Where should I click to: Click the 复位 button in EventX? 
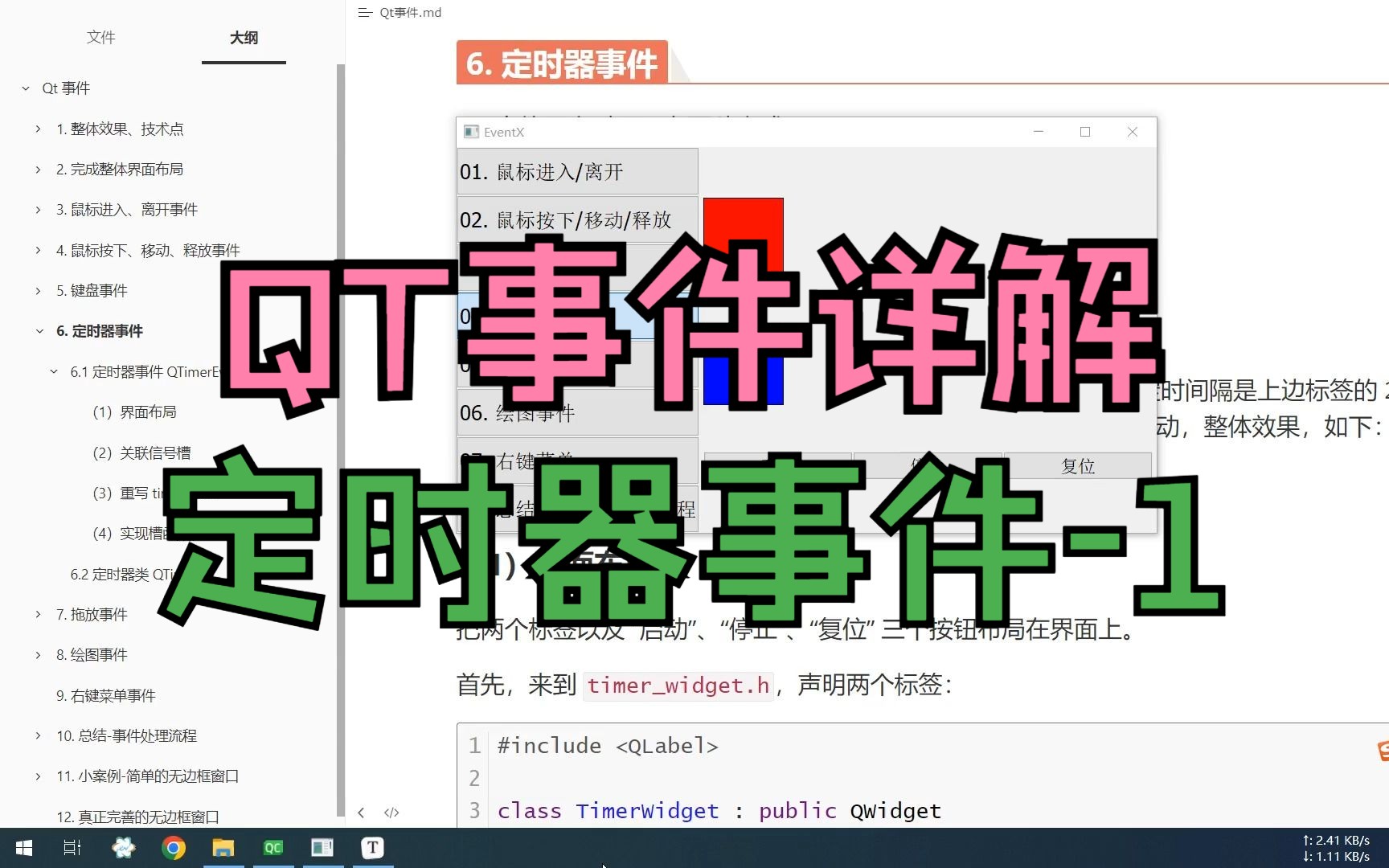pos(1078,466)
